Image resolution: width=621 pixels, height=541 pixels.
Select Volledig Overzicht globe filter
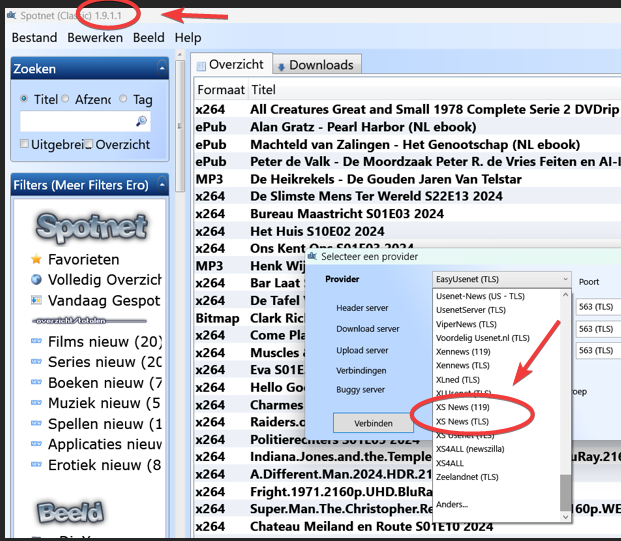[x=36, y=280]
